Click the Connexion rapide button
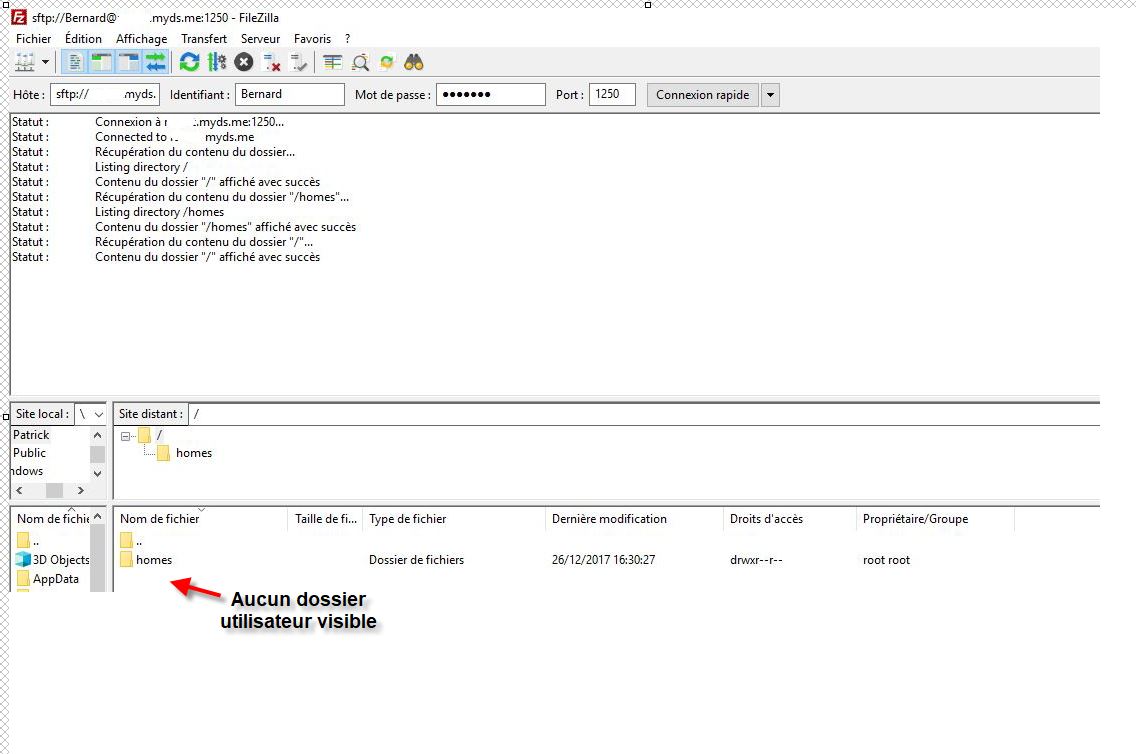The width and height of the screenshot is (1136, 754). click(x=702, y=95)
